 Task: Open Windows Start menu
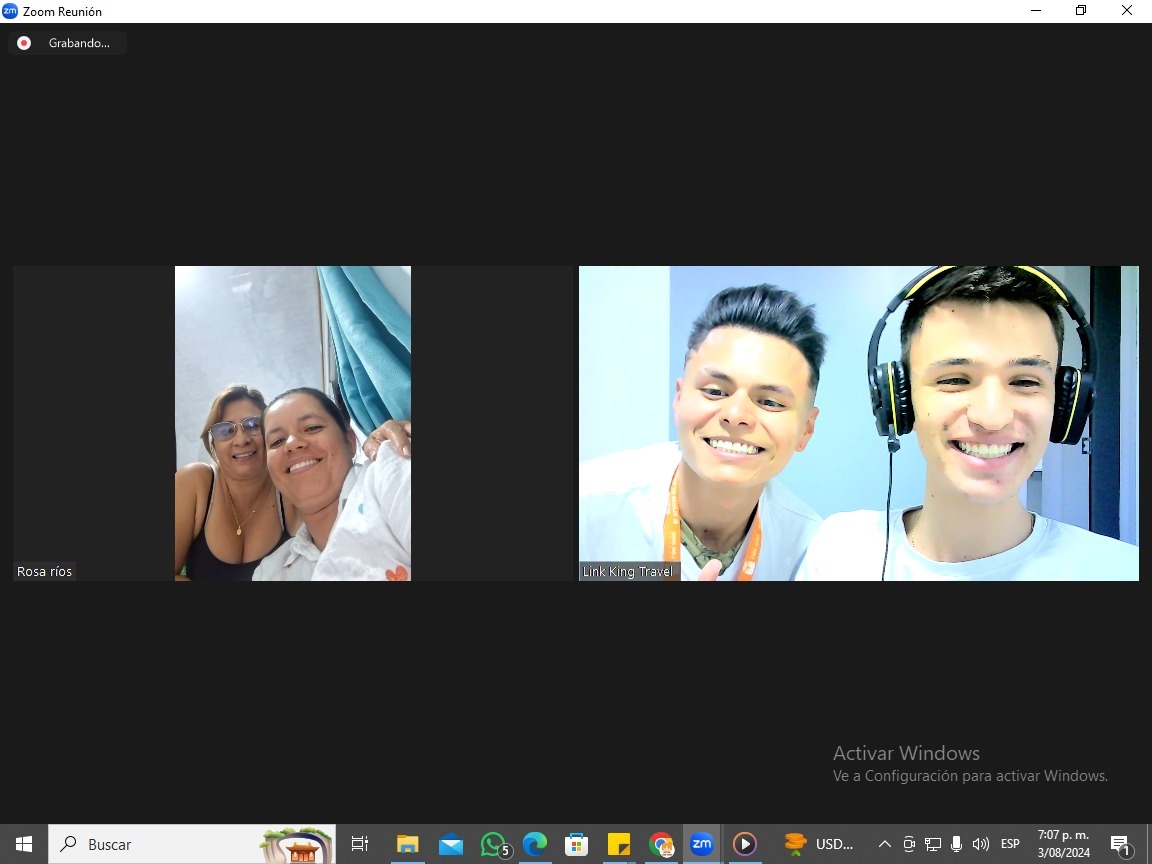tap(24, 844)
